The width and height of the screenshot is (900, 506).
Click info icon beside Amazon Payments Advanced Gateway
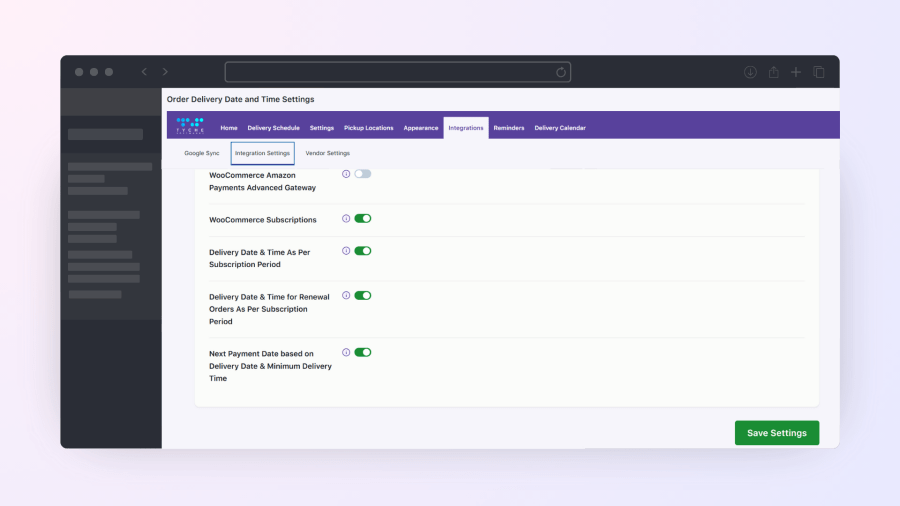click(346, 174)
